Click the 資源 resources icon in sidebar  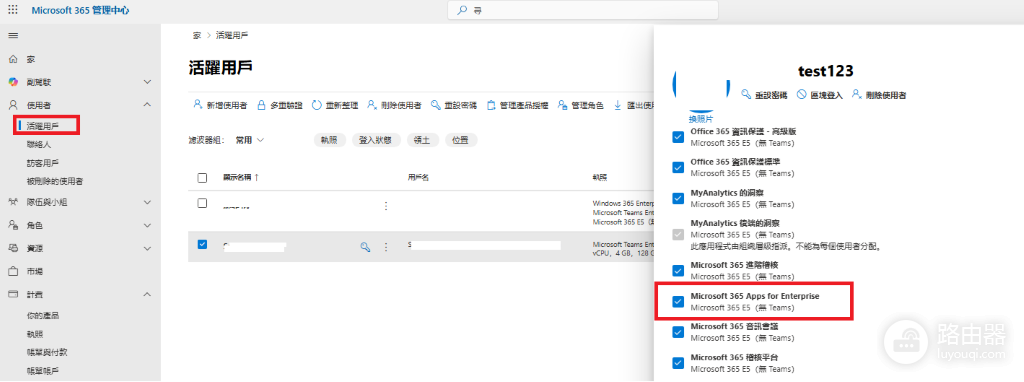13,248
